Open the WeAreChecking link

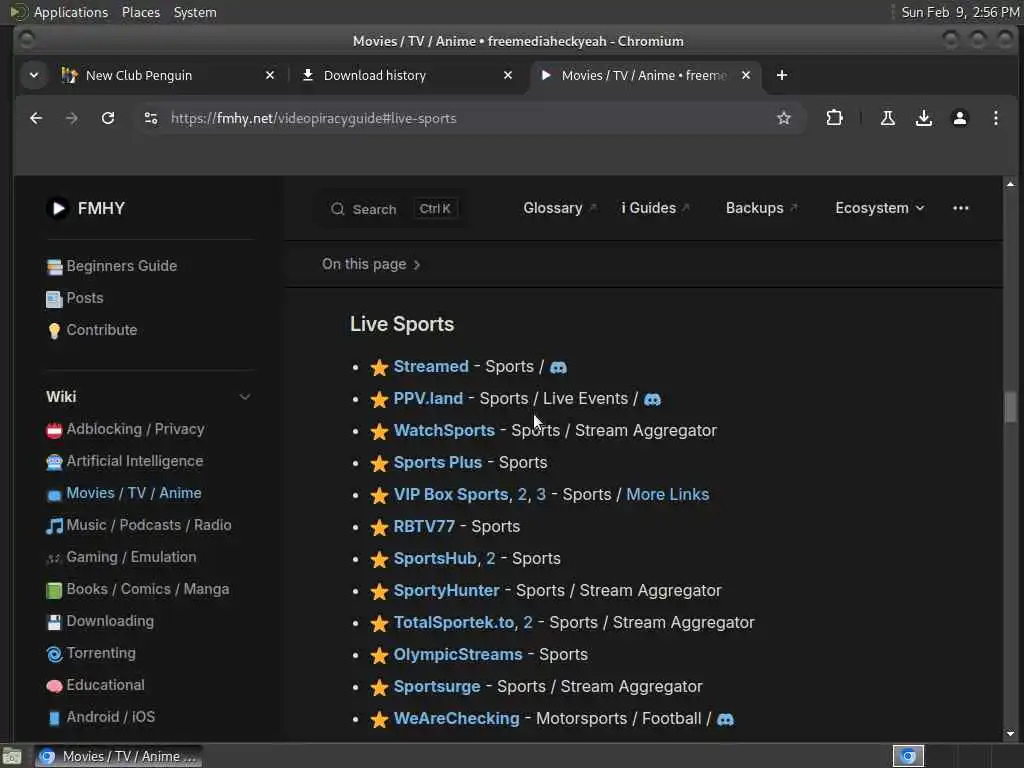456,718
